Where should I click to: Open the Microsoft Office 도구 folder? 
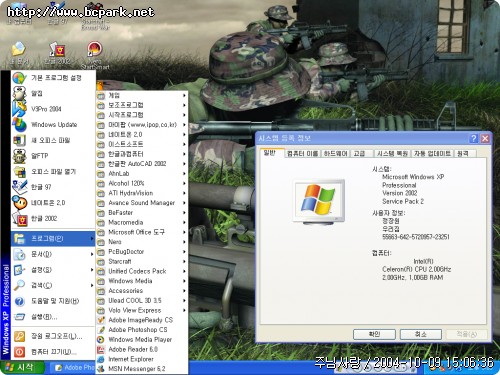(142, 232)
